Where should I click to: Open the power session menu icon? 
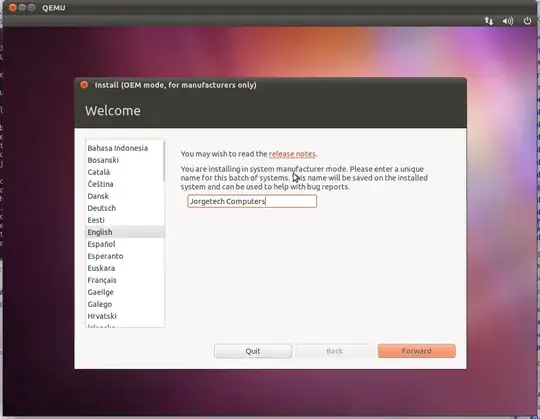click(527, 21)
